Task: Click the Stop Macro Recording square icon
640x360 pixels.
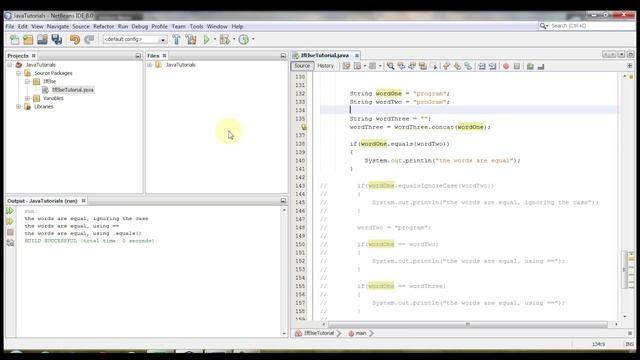Action: 517,66
